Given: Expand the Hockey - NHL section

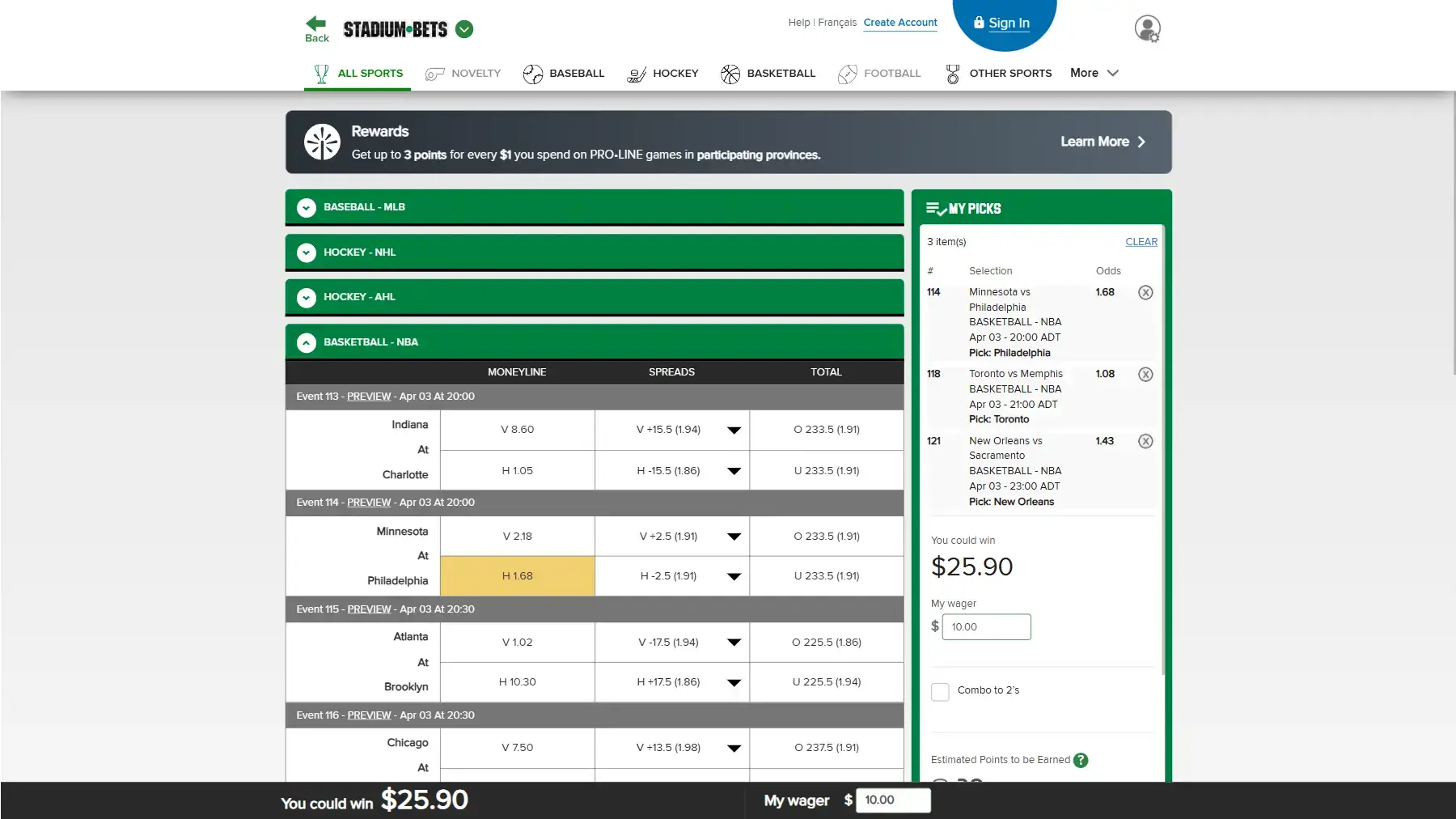Looking at the screenshot, I should point(595,252).
